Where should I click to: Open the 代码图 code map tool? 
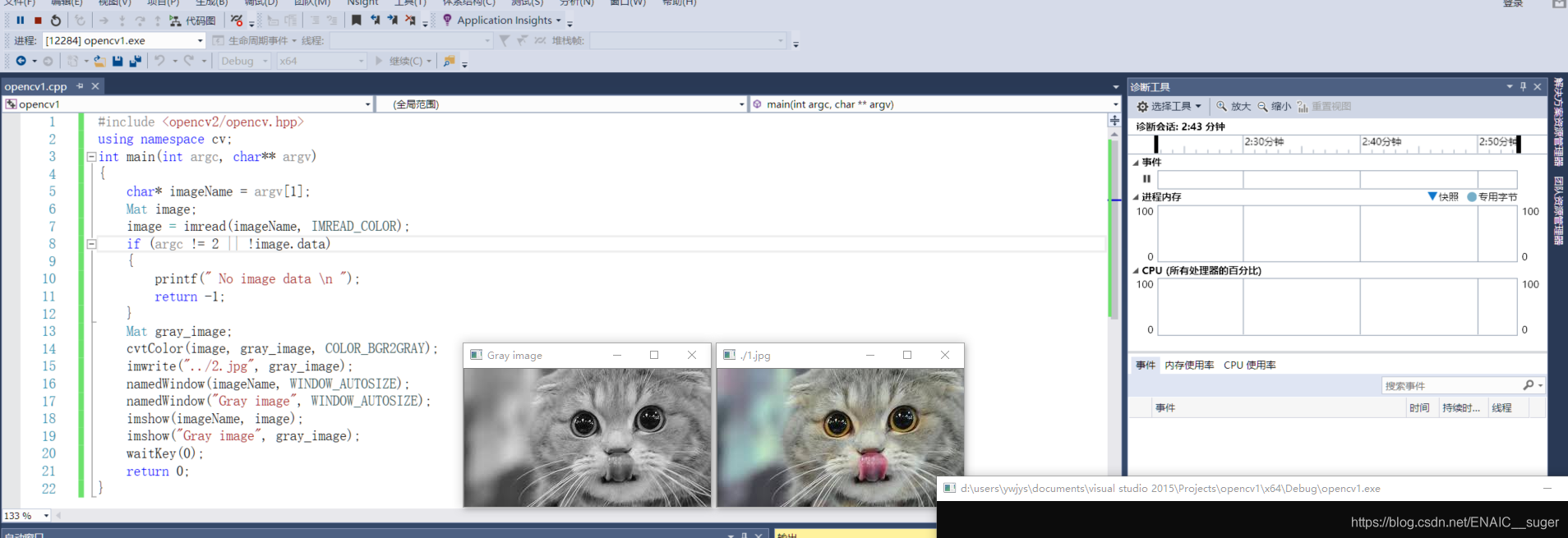coord(192,20)
